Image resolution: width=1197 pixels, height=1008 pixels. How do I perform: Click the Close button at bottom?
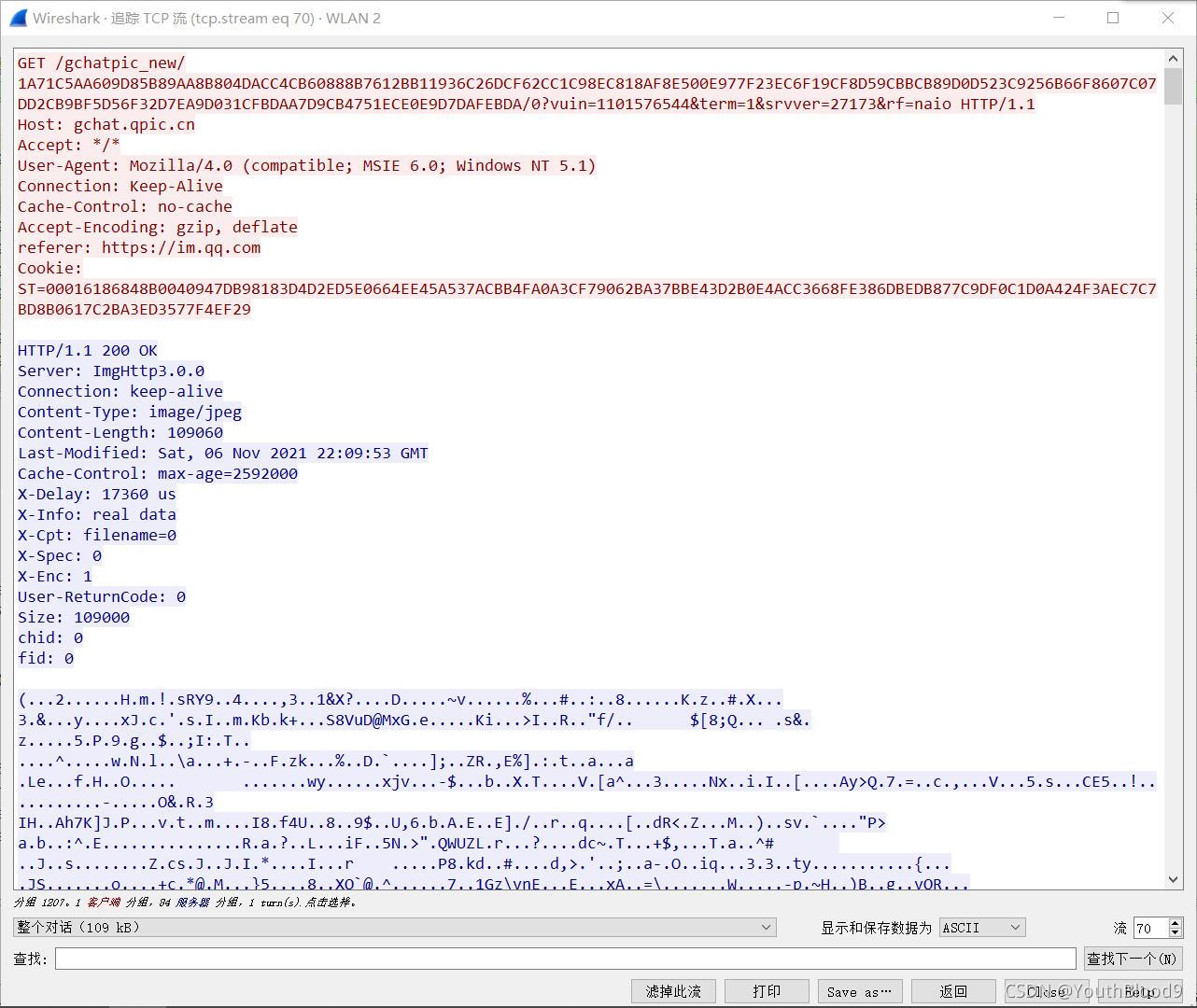coord(1047,991)
